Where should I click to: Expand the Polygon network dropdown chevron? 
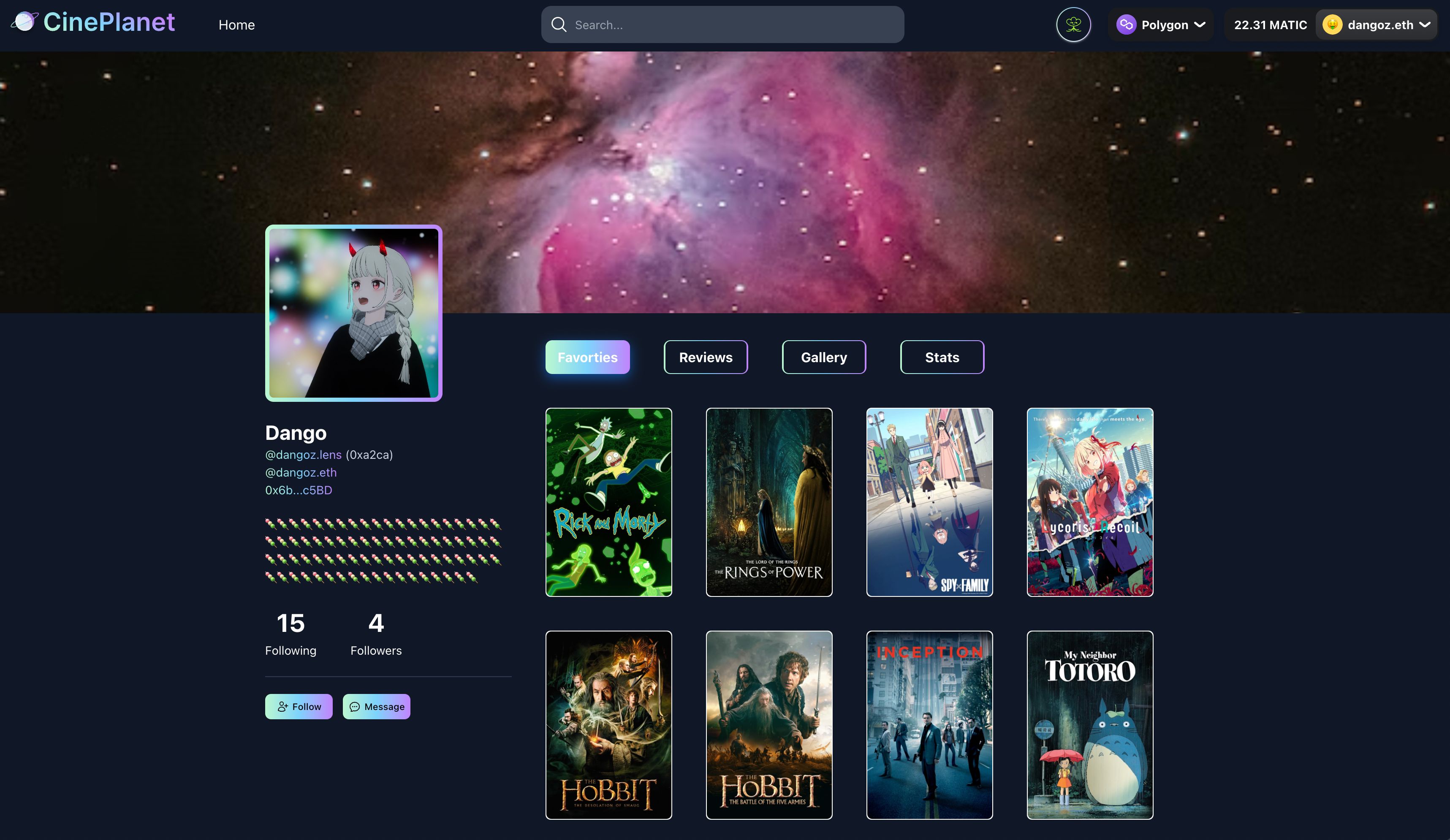pyautogui.click(x=1200, y=25)
